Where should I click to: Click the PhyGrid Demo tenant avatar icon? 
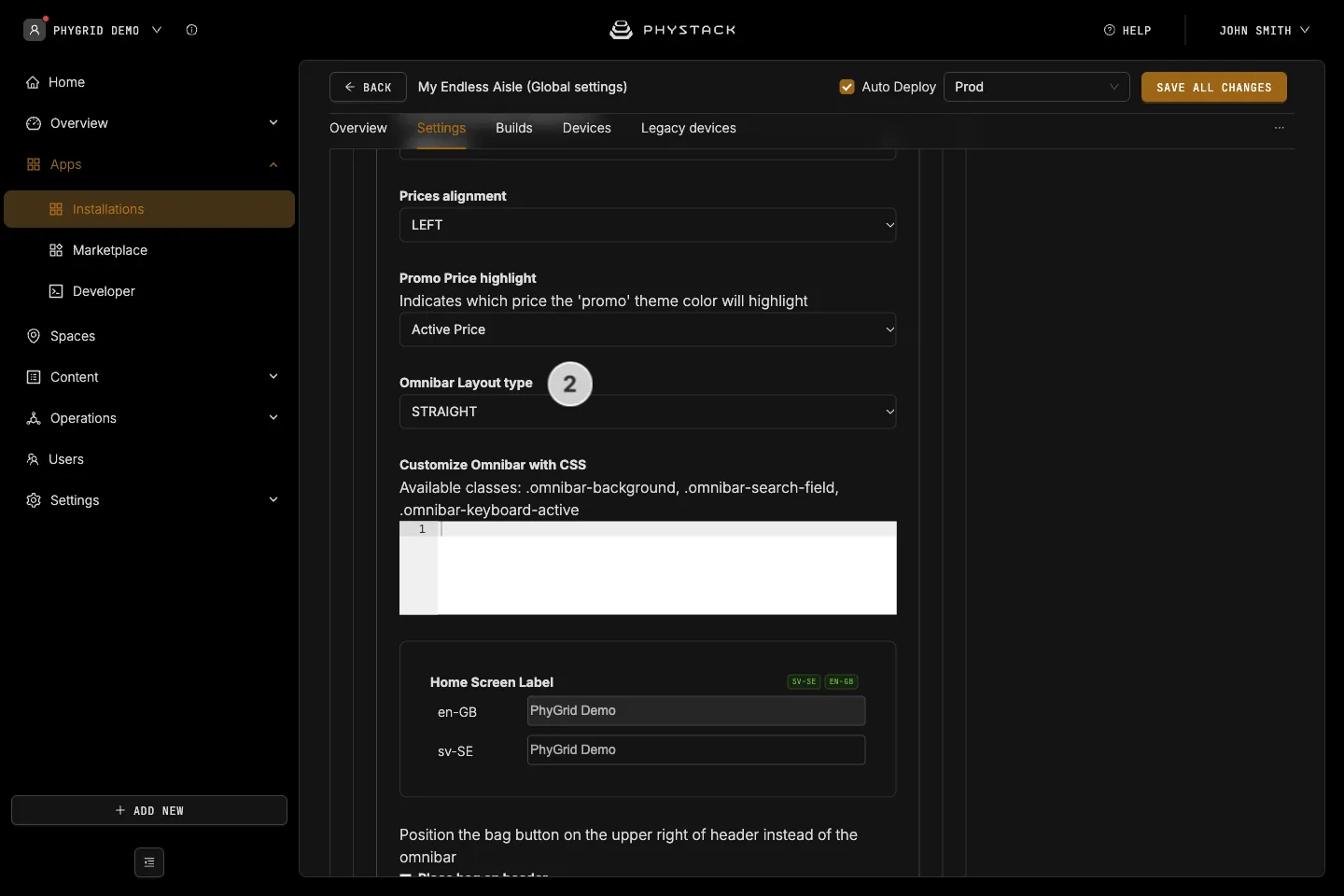[x=35, y=30]
